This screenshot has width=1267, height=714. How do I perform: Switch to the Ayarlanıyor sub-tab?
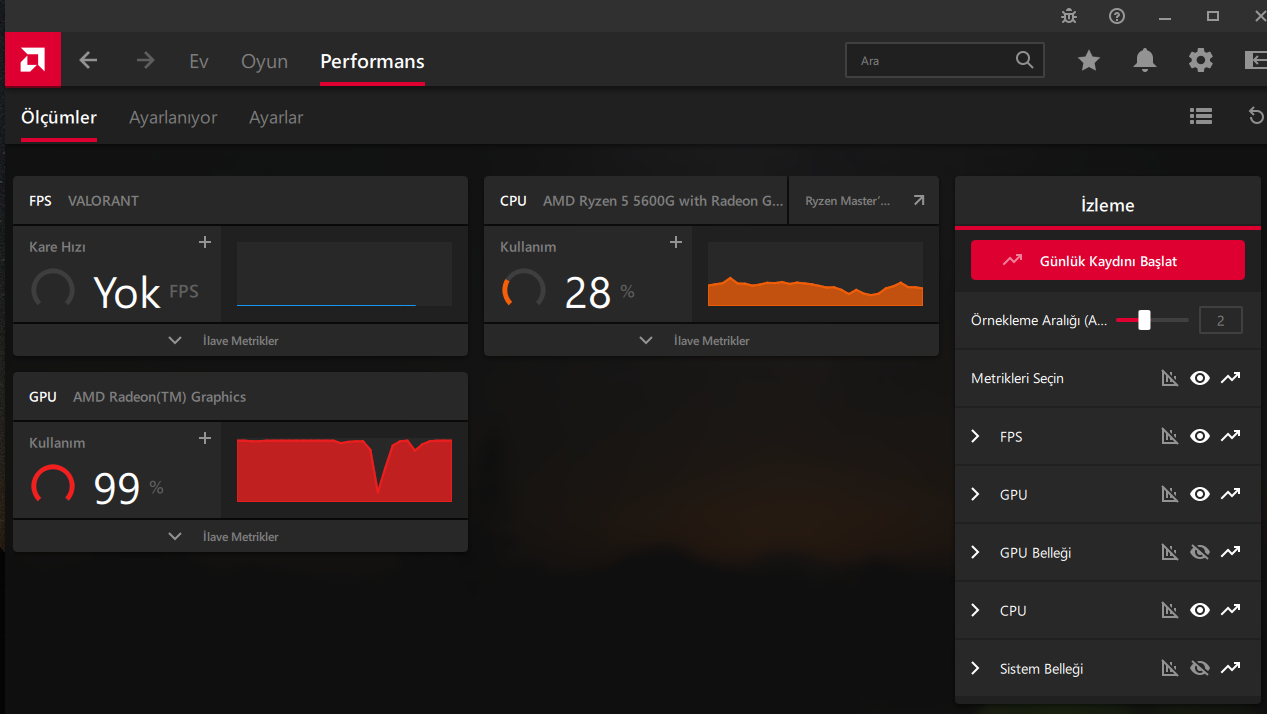[173, 117]
